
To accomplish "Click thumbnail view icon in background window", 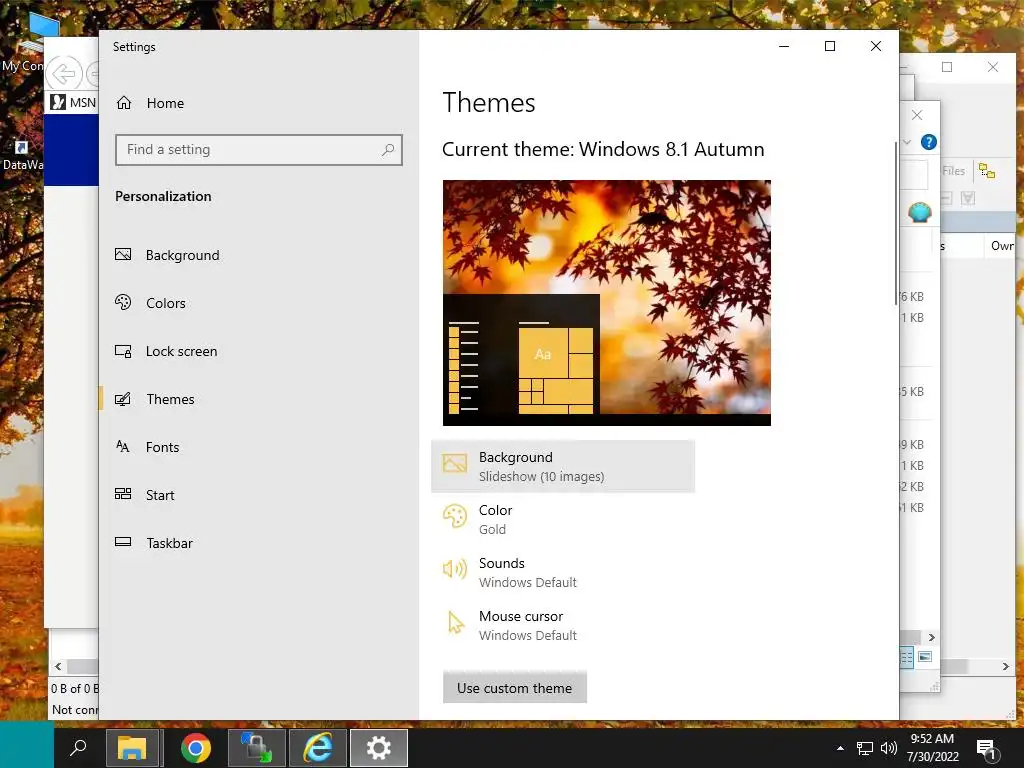I will click(x=925, y=657).
